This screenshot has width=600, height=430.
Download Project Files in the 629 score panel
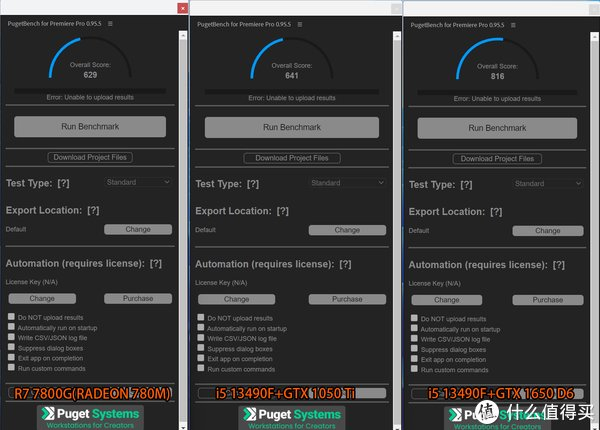(90, 157)
